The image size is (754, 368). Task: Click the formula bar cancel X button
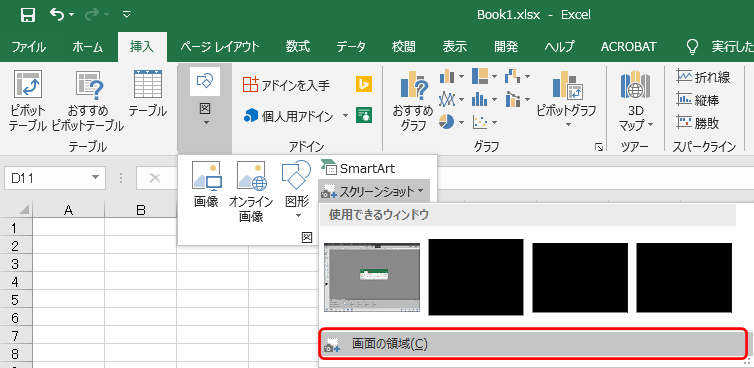(154, 178)
